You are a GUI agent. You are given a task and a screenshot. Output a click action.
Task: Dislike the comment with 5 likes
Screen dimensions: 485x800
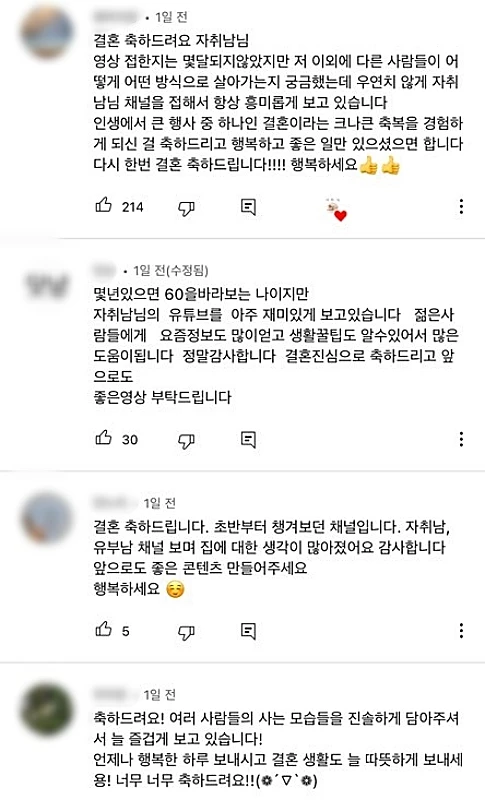[x=186, y=632]
